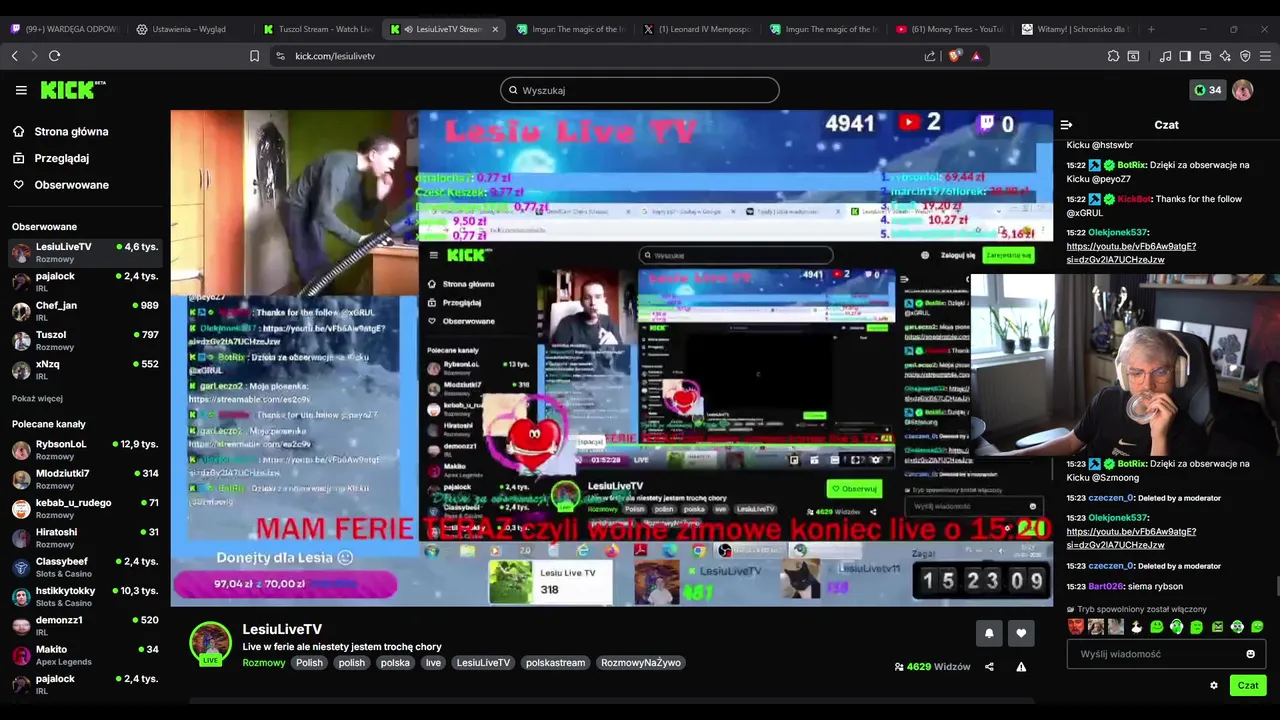This screenshot has width=1280, height=720.
Task: Open recommended channel hstikkytokky
Action: click(x=85, y=596)
